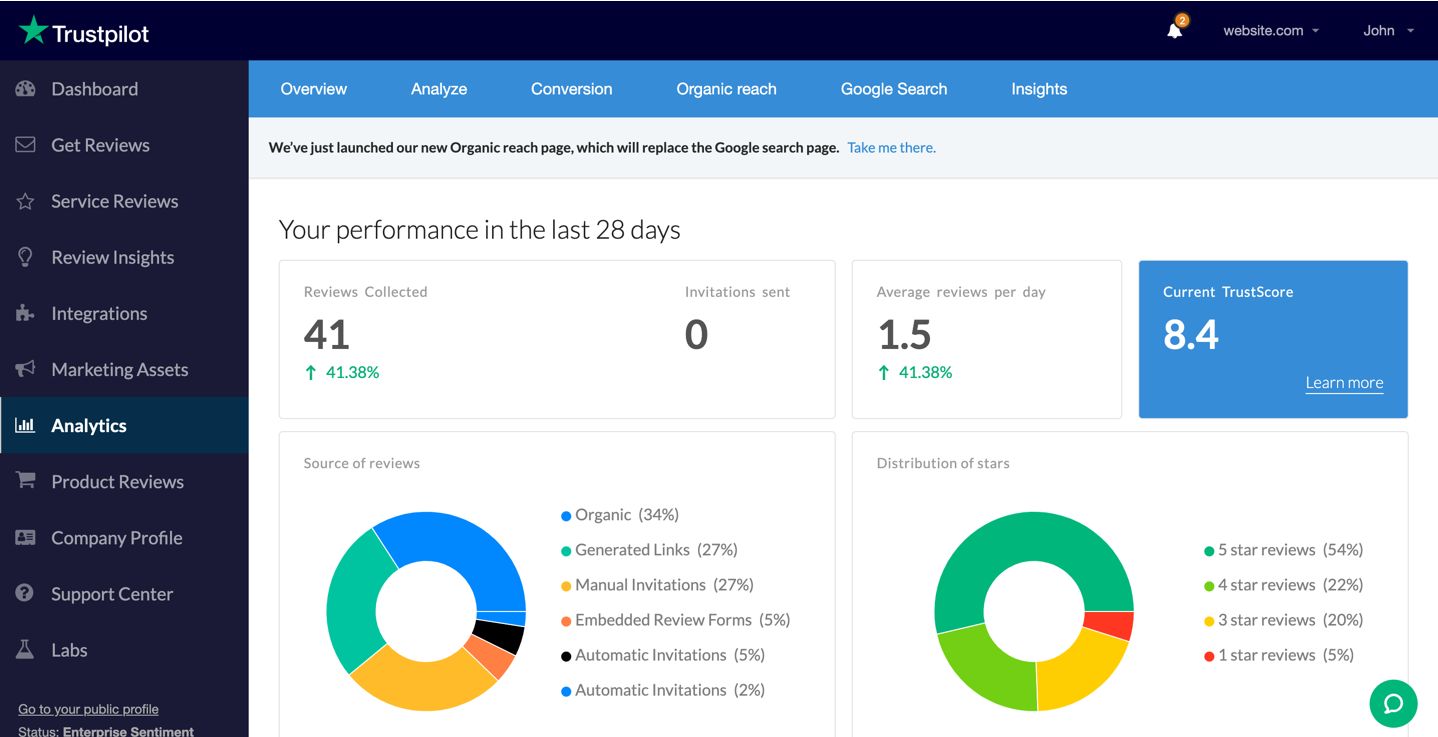Screen dimensions: 1438x737
Task: Click the Analytics bar chart icon
Action: point(26,425)
